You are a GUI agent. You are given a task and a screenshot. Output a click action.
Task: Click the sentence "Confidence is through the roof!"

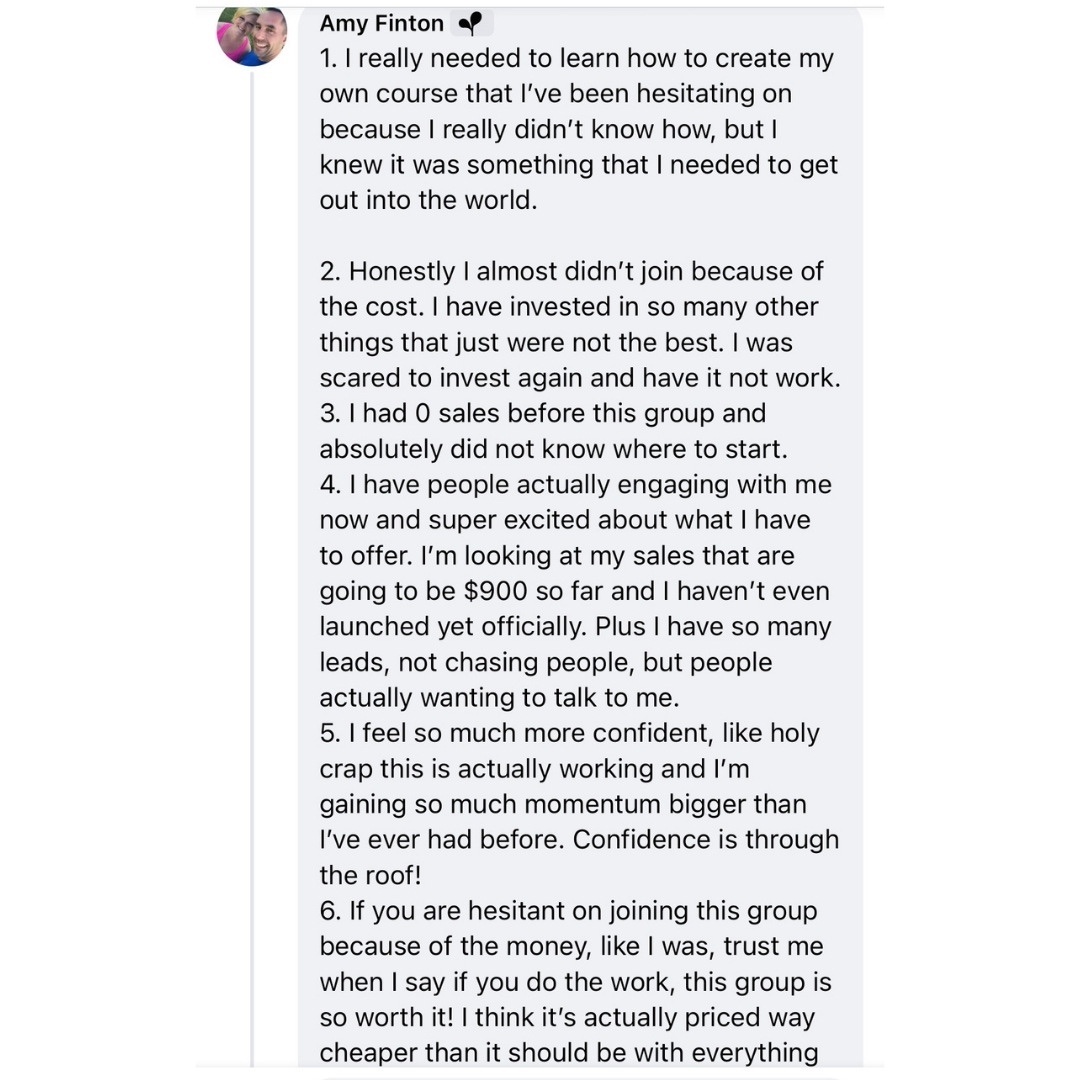[x=705, y=840]
